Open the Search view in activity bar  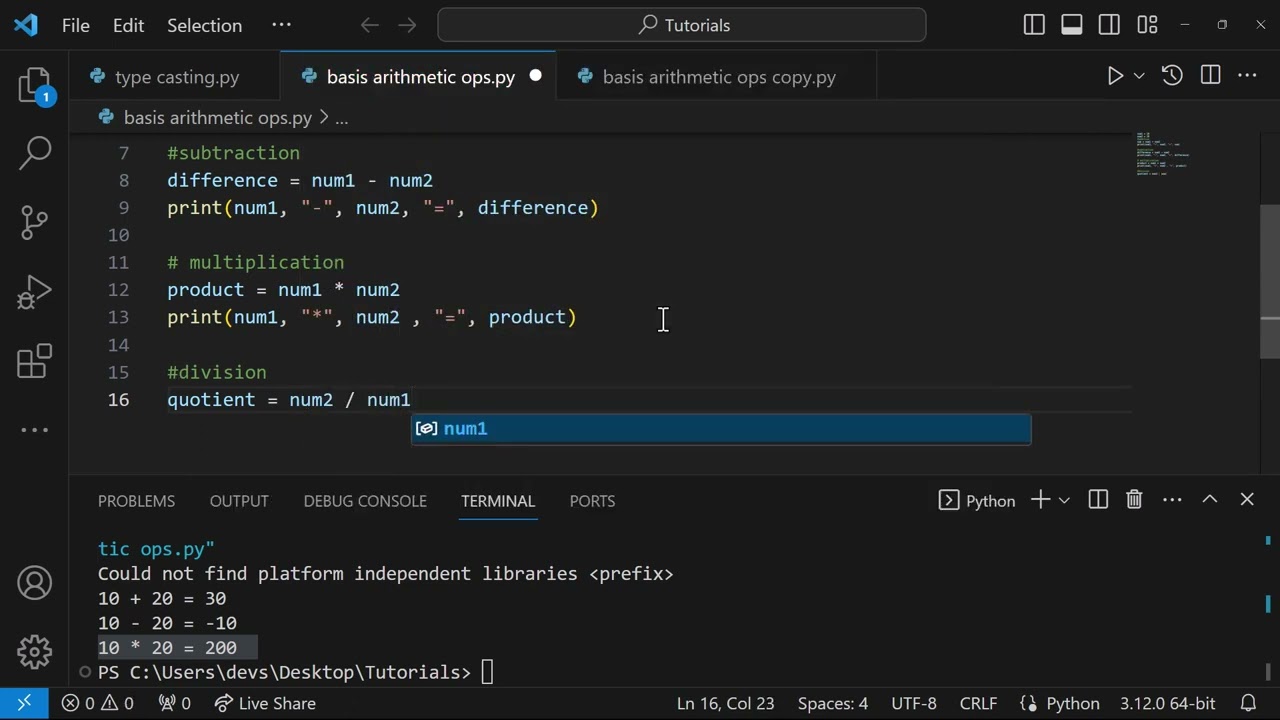(x=35, y=153)
